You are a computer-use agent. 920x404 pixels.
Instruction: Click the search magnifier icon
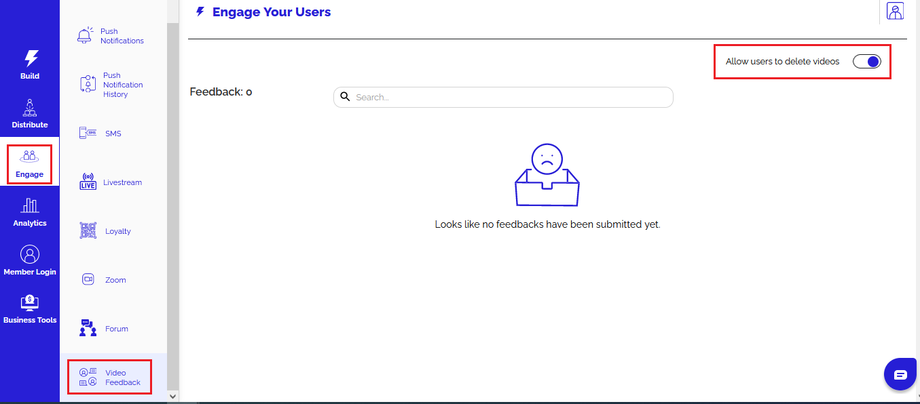[346, 97]
